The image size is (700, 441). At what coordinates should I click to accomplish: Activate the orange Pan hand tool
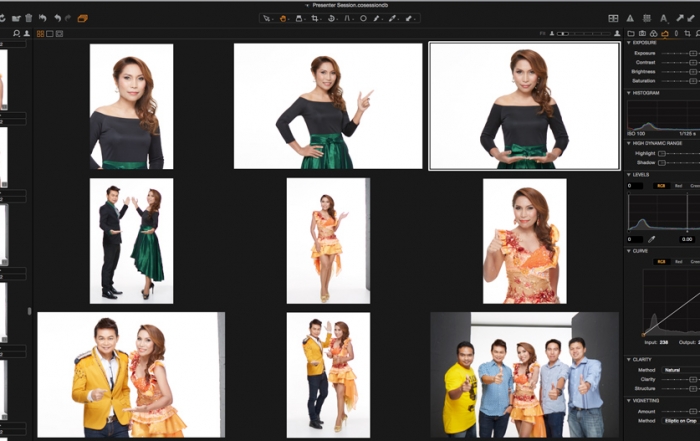click(283, 18)
